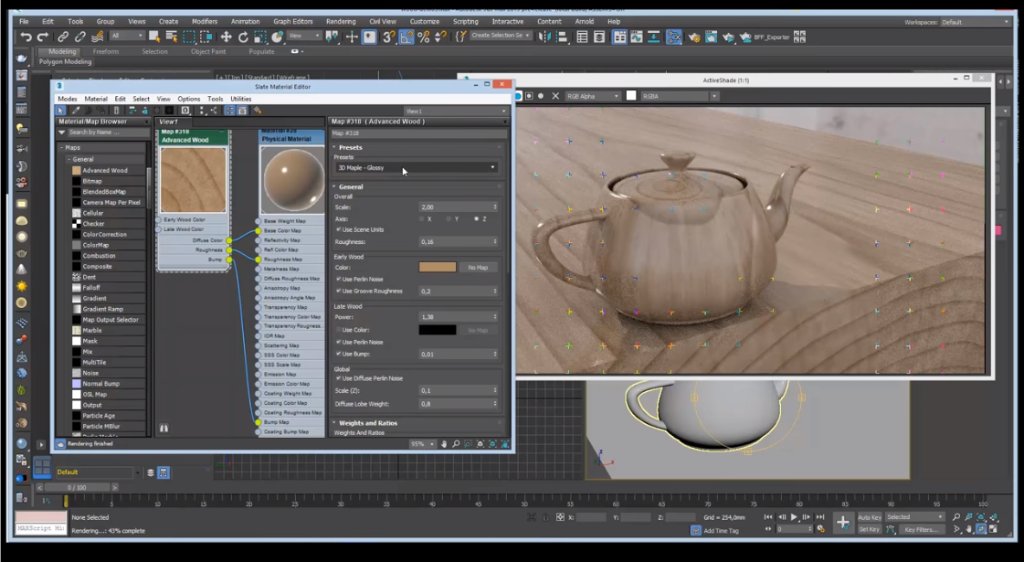Click the Slate editor Pan hand icon
Image resolution: width=1024 pixels, height=562 pixels.
point(444,444)
